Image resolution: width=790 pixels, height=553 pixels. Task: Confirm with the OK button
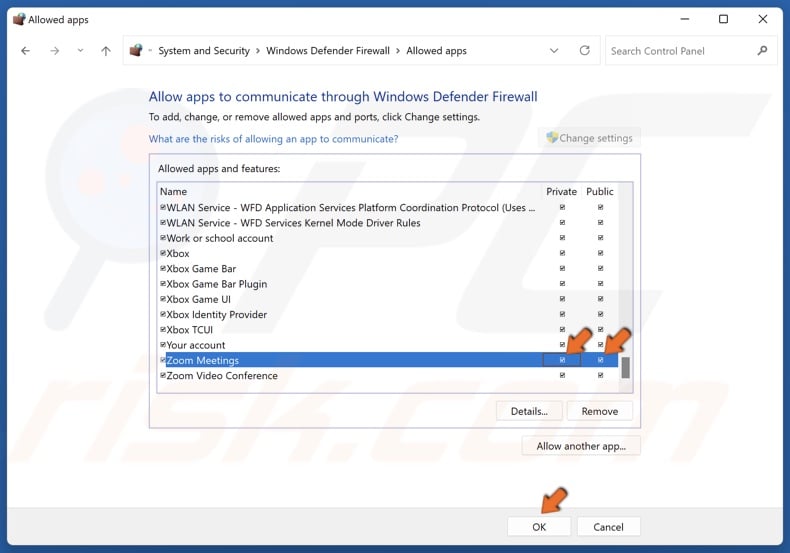[539, 527]
